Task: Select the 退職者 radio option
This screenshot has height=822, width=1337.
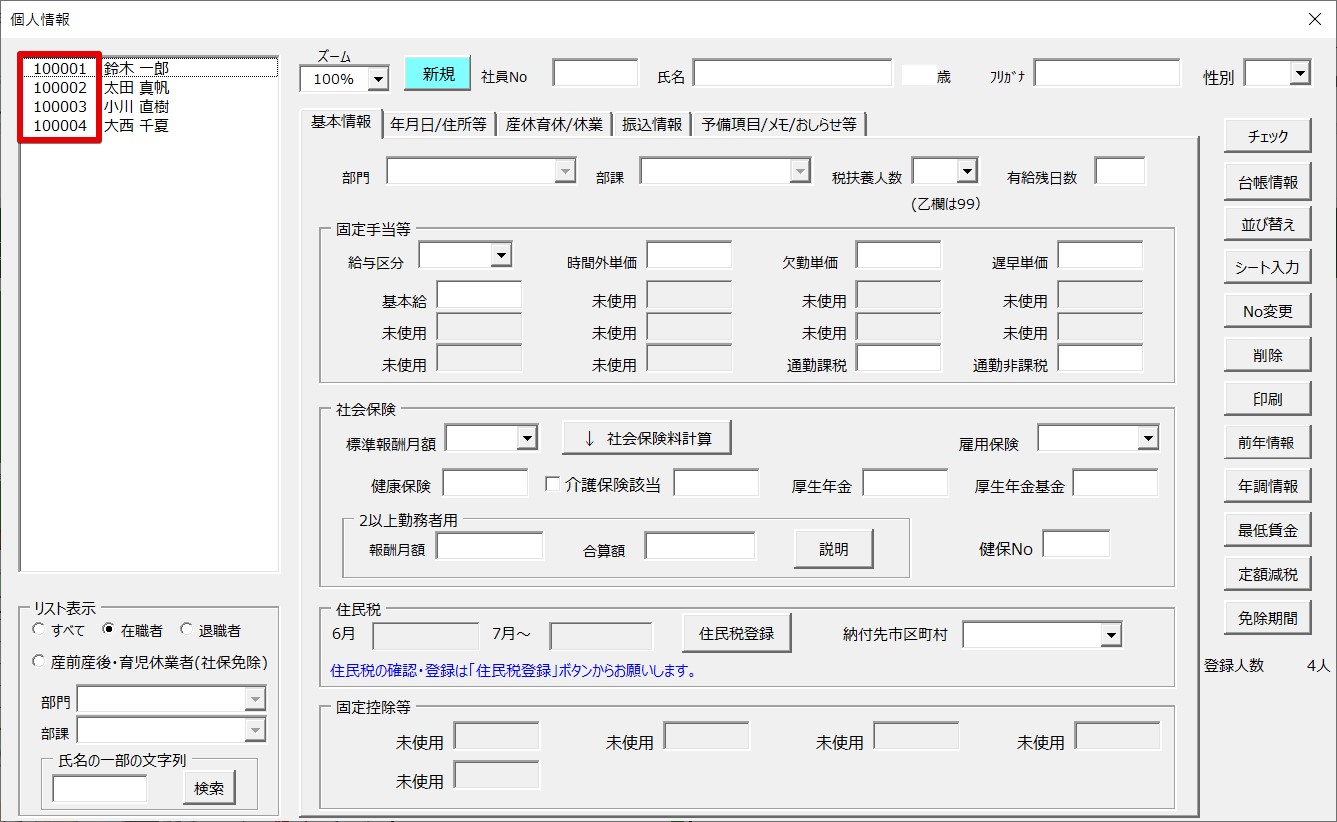Action: click(187, 630)
